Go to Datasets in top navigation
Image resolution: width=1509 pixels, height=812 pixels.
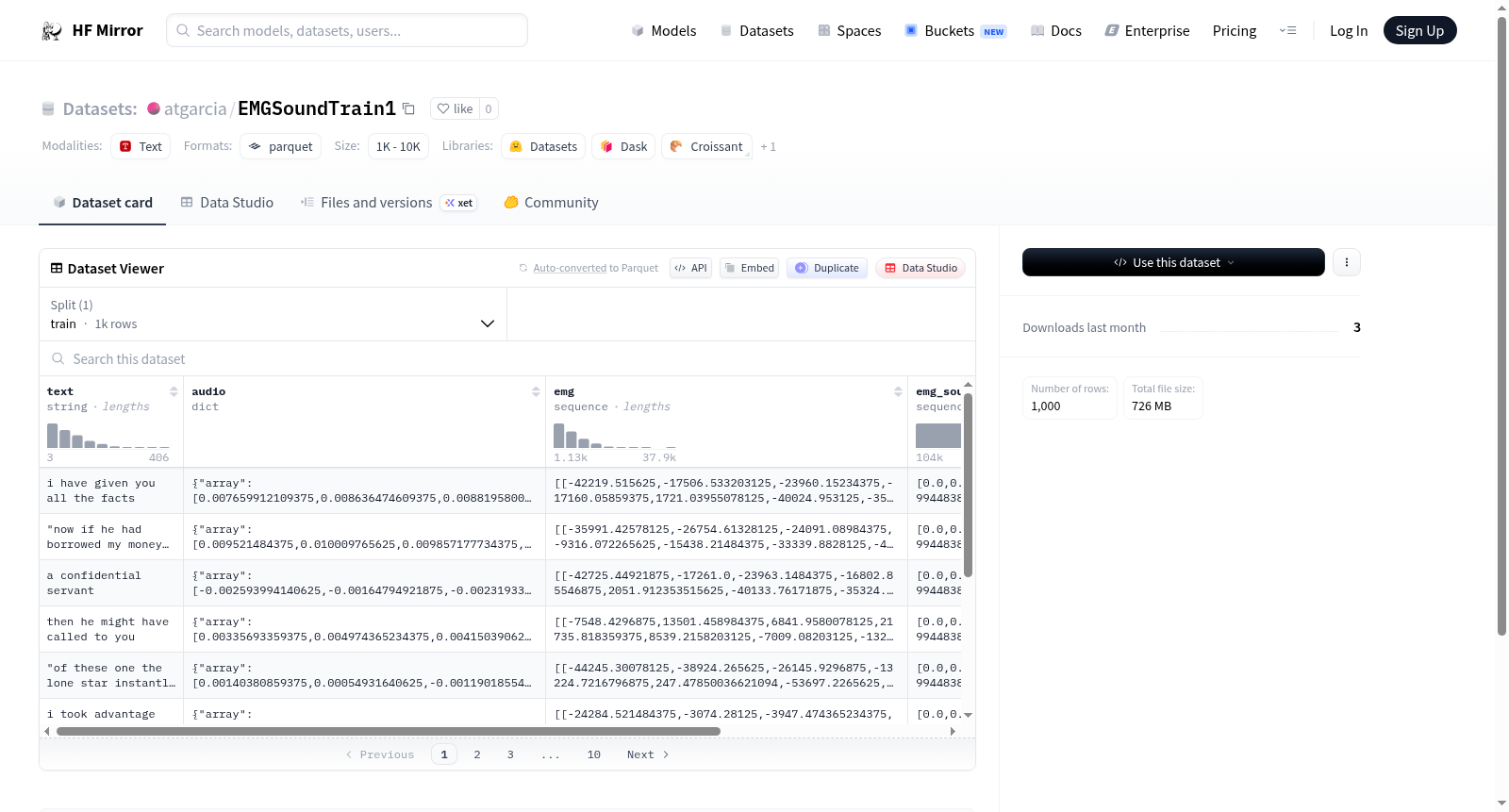point(757,31)
